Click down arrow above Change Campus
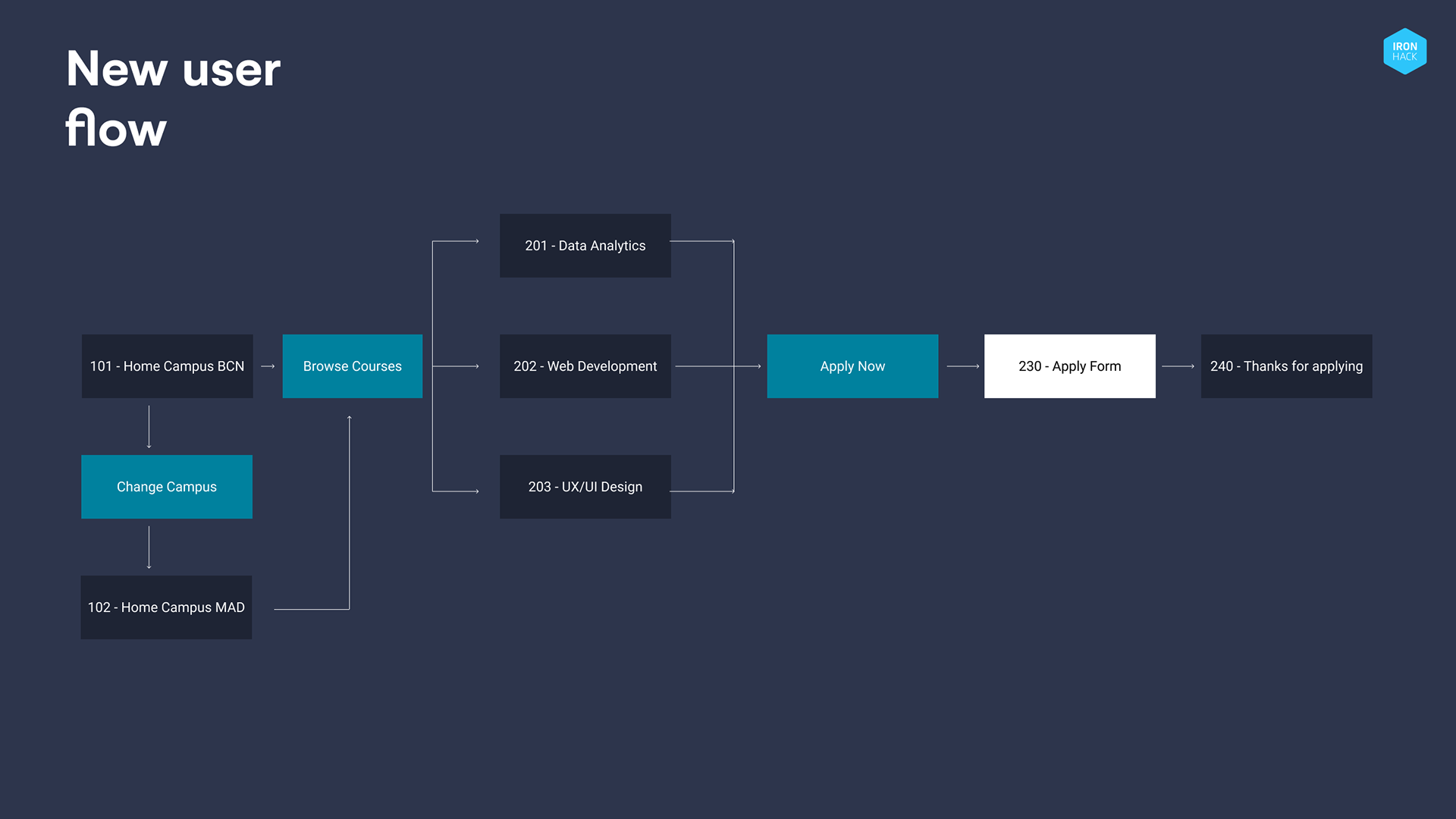 click(149, 427)
